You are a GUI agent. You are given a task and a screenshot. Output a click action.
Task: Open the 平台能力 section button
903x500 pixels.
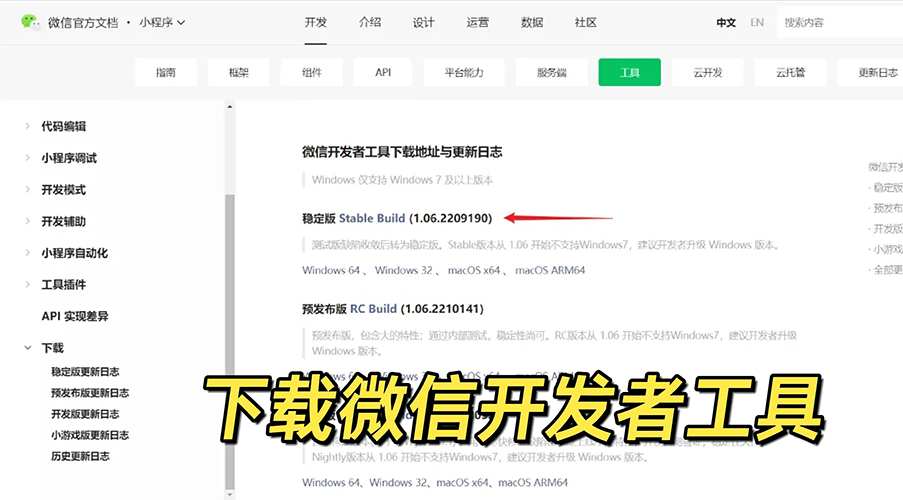pos(464,72)
